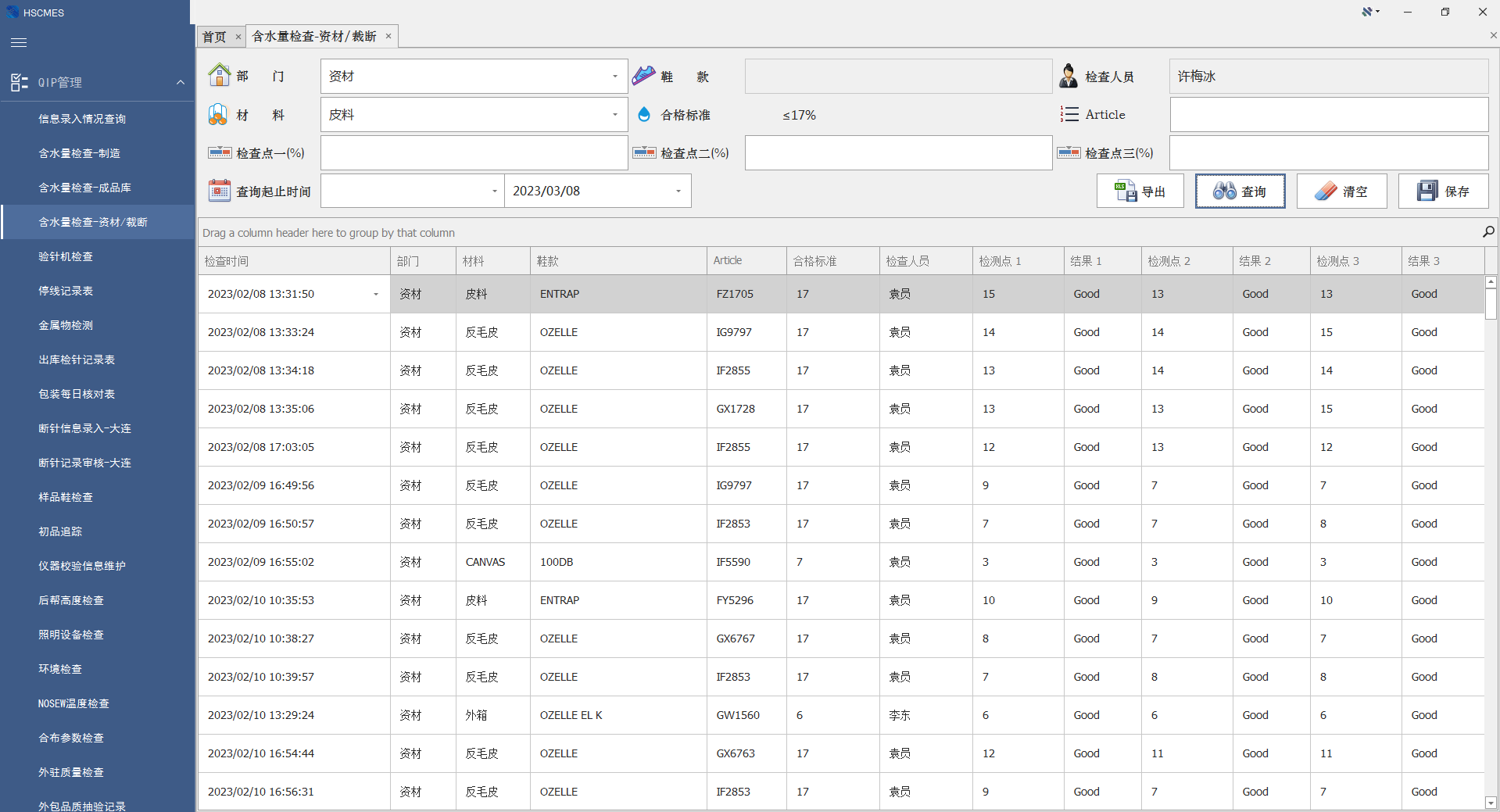This screenshot has height=812, width=1500.
Task: Select the 含水量检查-资材/裁断 tab
Action: [314, 36]
